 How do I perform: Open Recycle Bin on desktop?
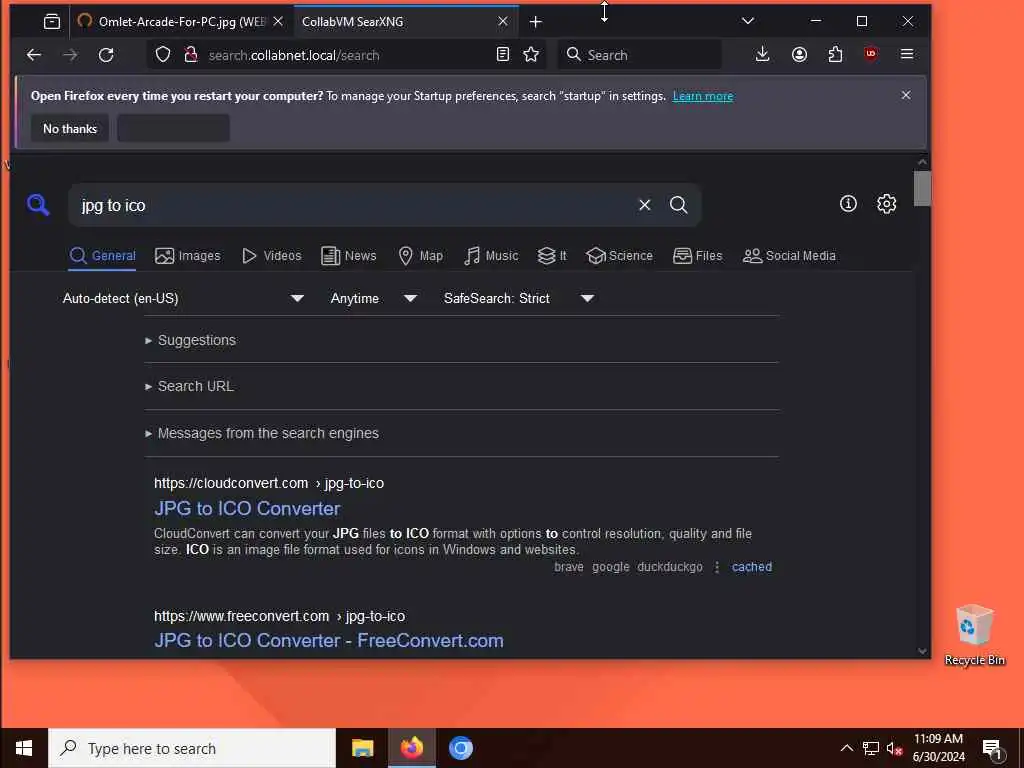click(974, 635)
